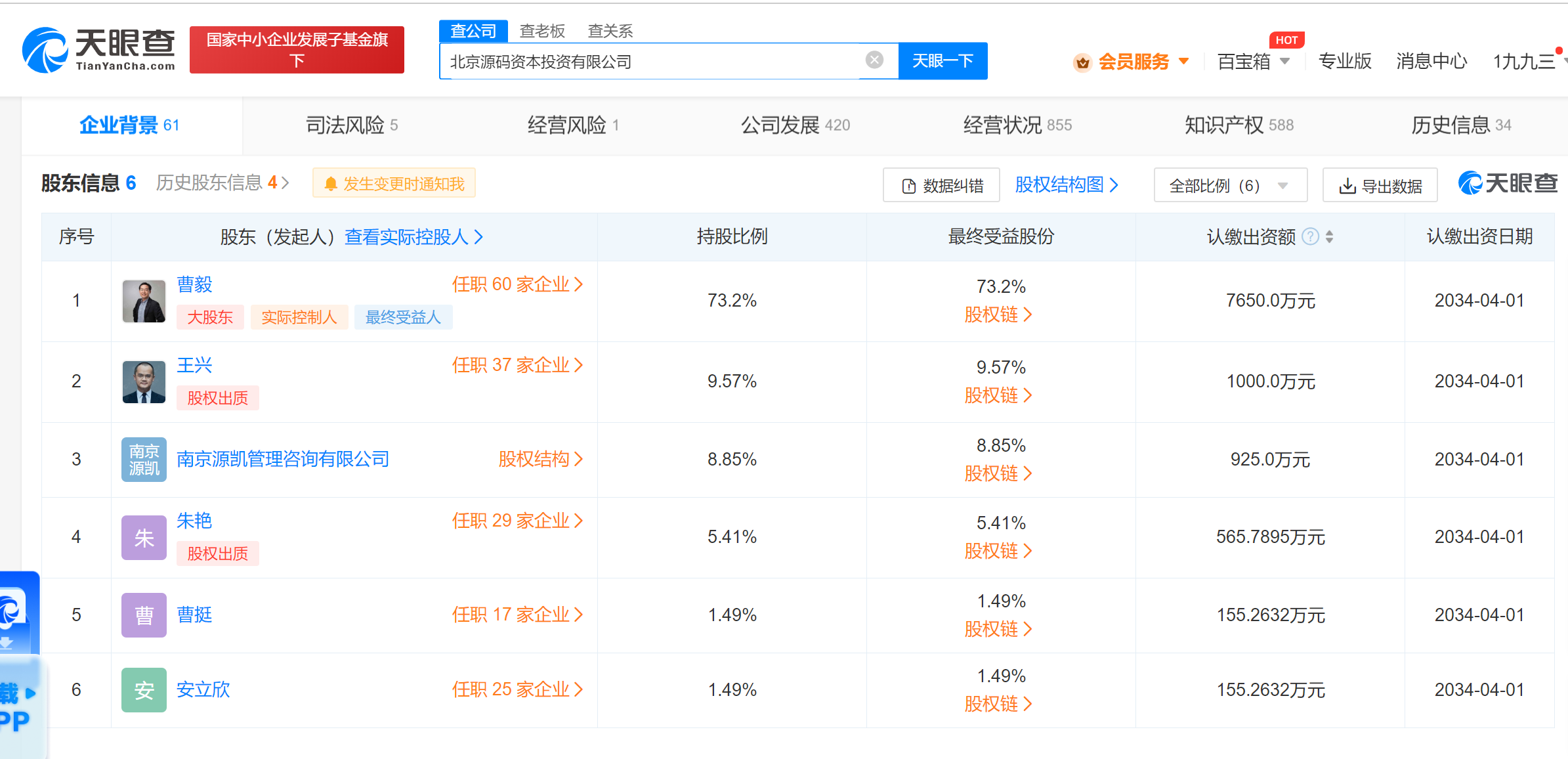Open shareholder 朱艳's profile
The height and width of the screenshot is (759, 1568).
coord(194,521)
